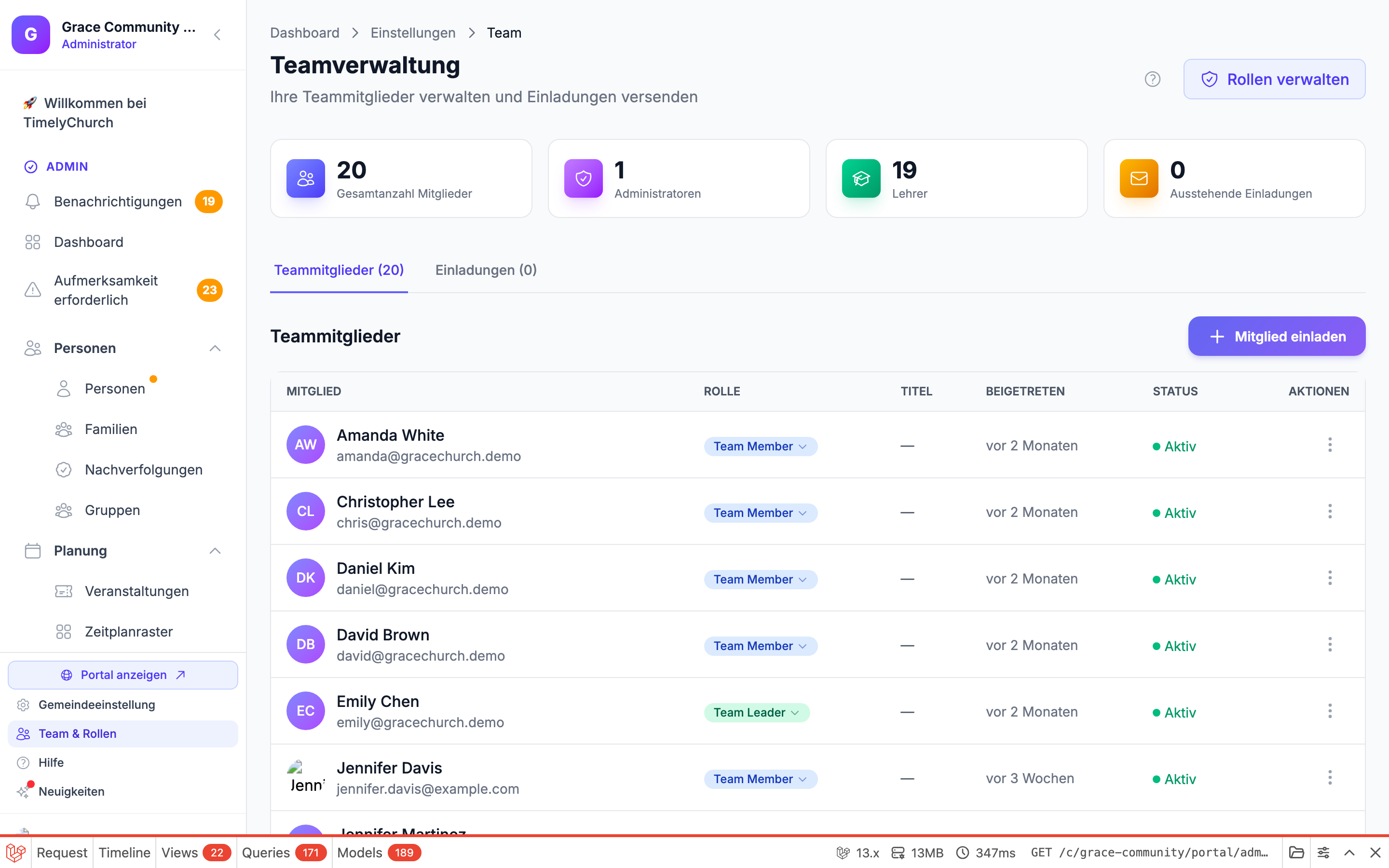1389x868 pixels.
Task: Open the Views tab in debugbar
Action: tap(196, 853)
